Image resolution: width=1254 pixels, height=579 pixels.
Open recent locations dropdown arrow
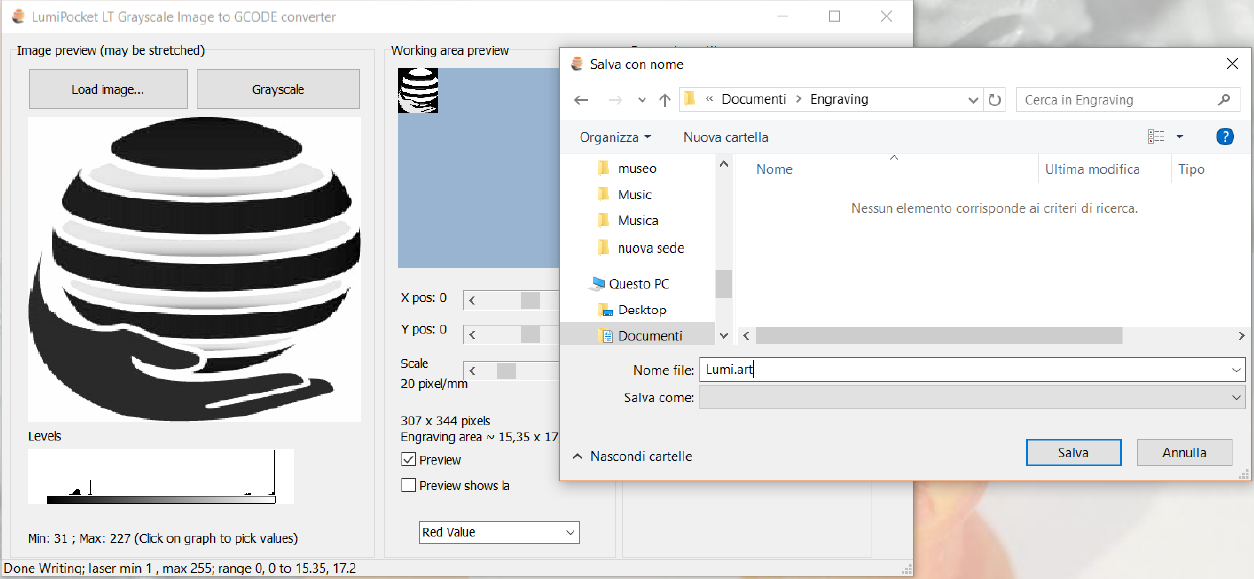pyautogui.click(x=641, y=101)
